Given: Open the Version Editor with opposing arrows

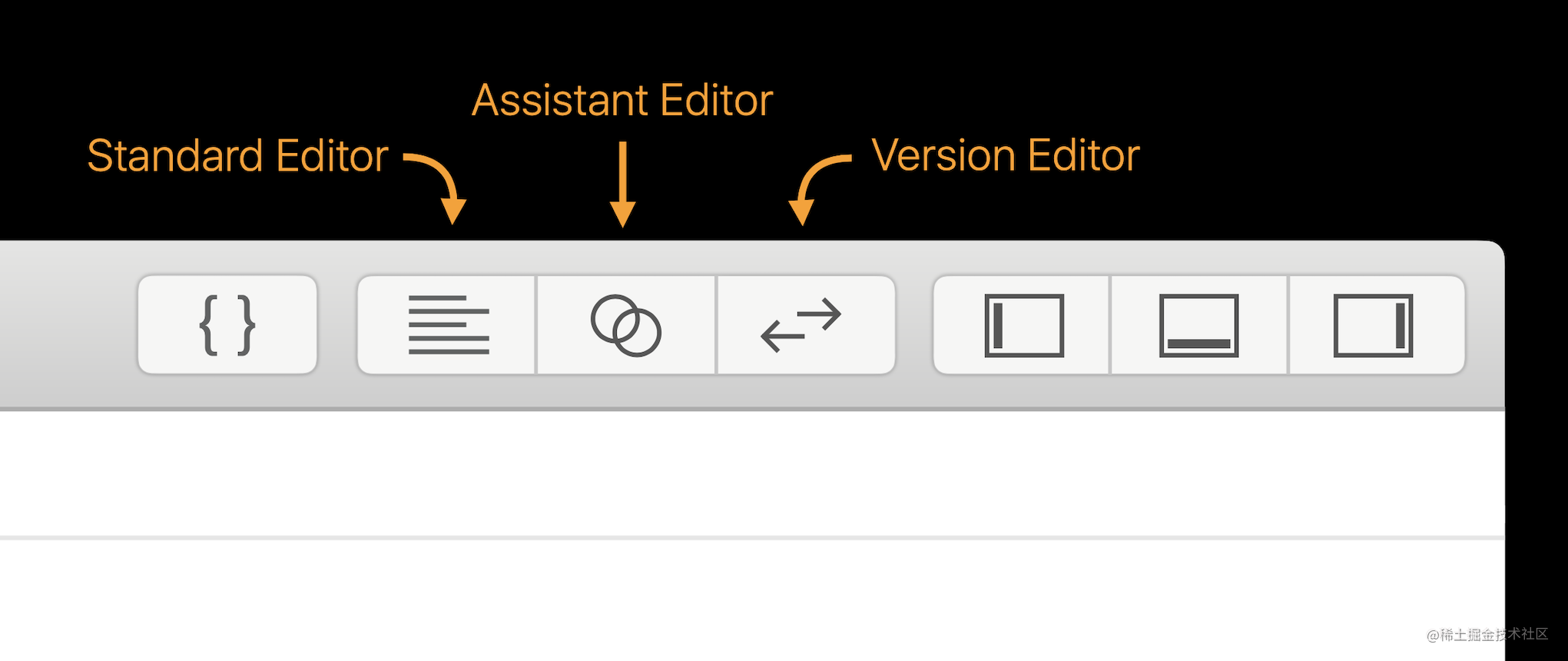Looking at the screenshot, I should tap(806, 325).
